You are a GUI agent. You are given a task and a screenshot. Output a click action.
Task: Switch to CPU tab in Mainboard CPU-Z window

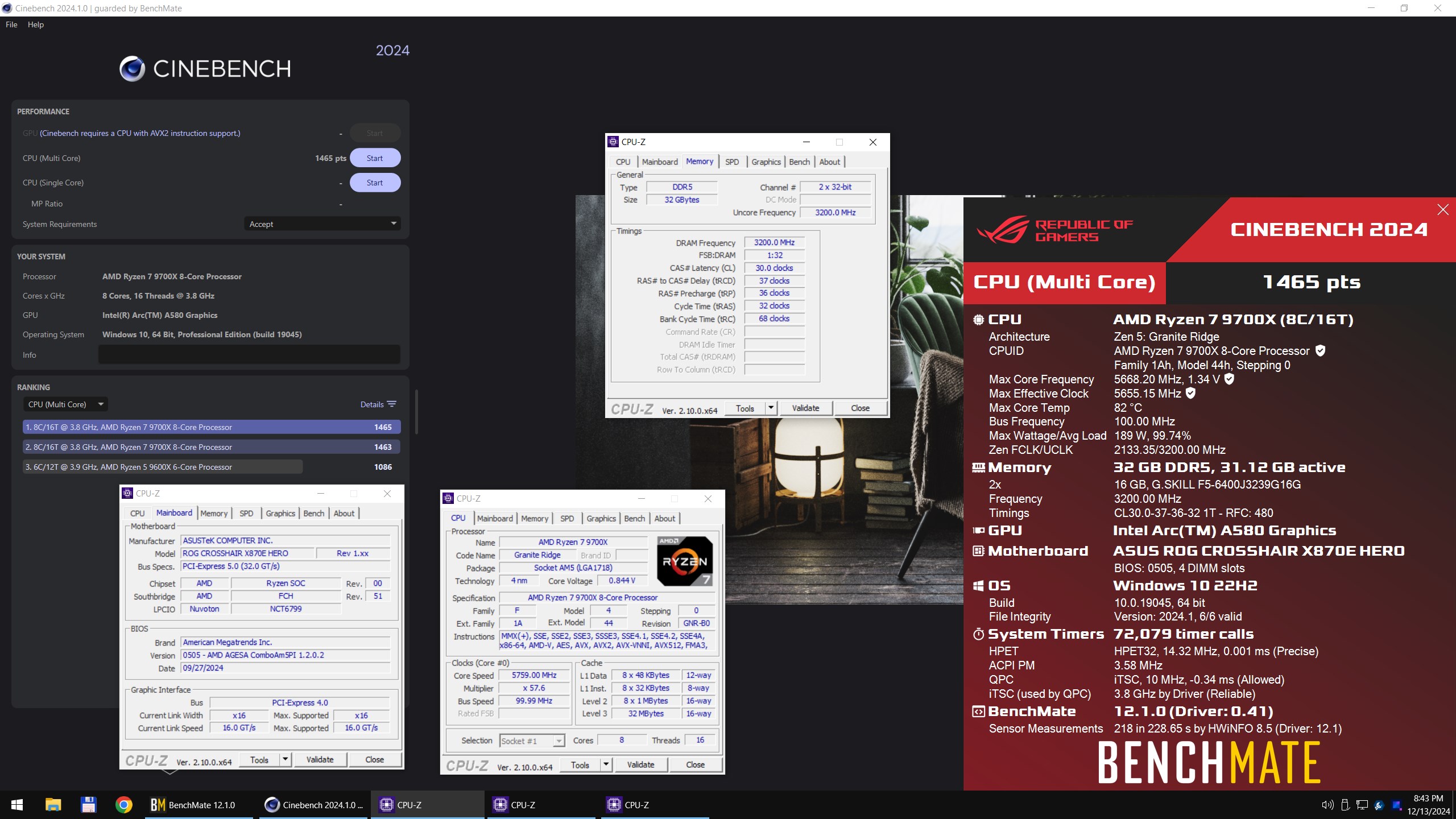[138, 514]
